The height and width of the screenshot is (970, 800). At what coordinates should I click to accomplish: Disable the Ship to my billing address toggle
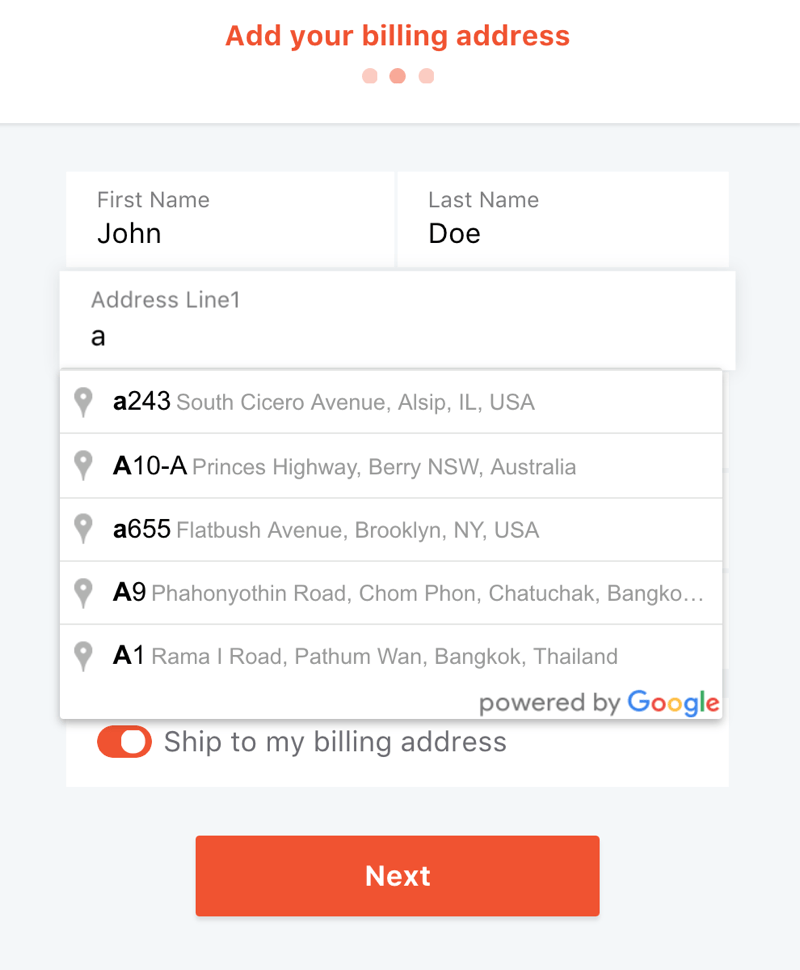coord(124,742)
